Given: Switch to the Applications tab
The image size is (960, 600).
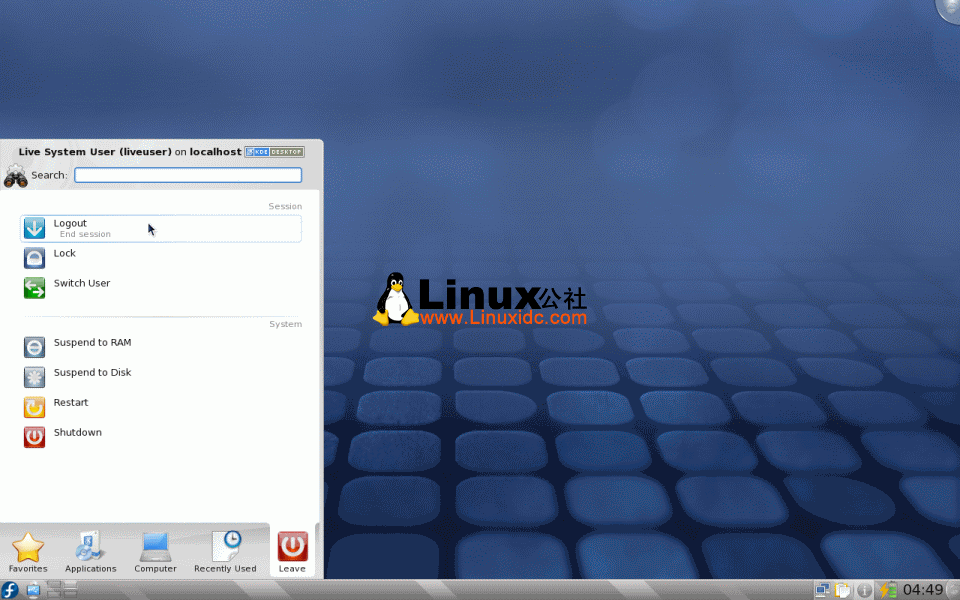Looking at the screenshot, I should (x=90, y=550).
